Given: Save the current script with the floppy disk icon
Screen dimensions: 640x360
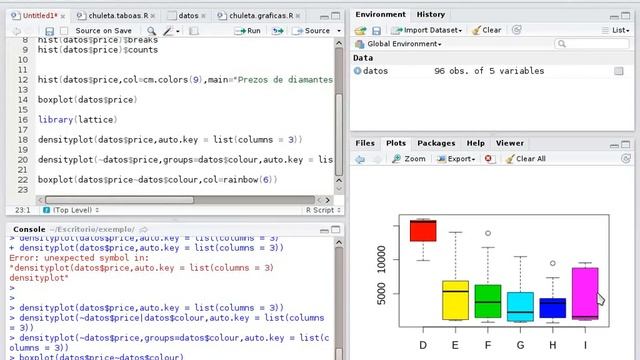Looking at the screenshot, I should [x=49, y=31].
